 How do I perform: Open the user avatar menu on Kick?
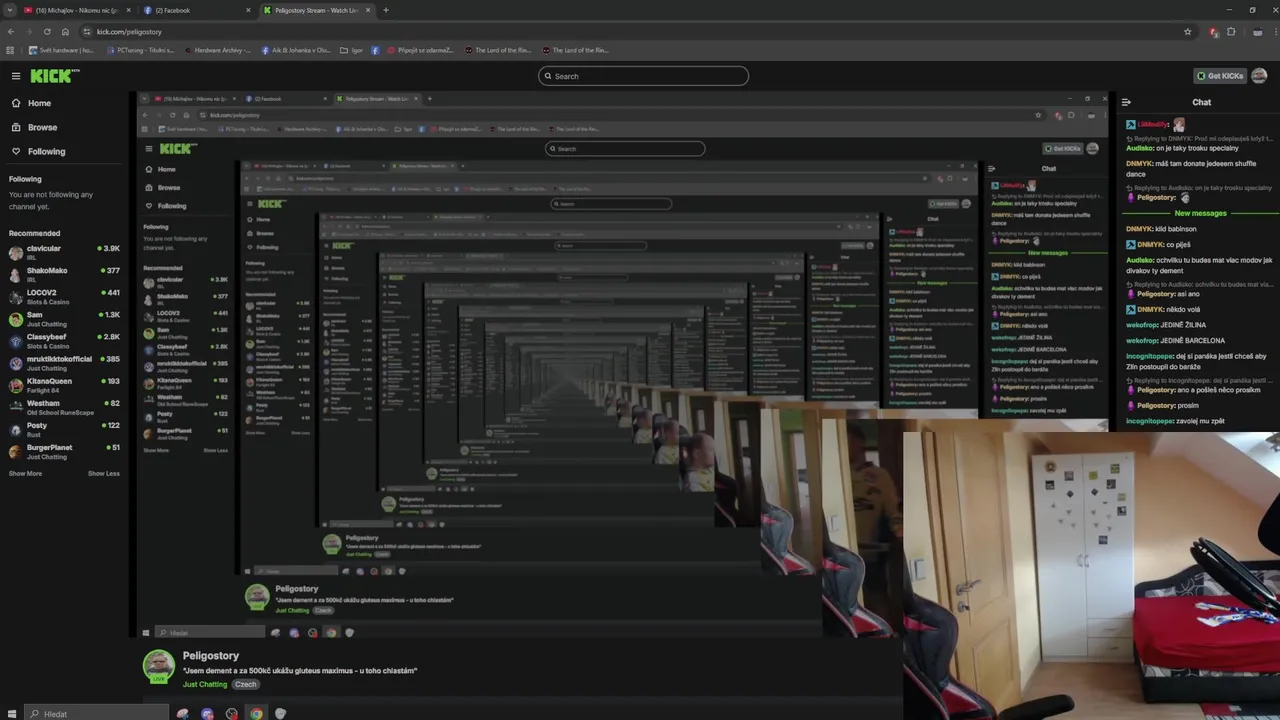coord(1260,76)
